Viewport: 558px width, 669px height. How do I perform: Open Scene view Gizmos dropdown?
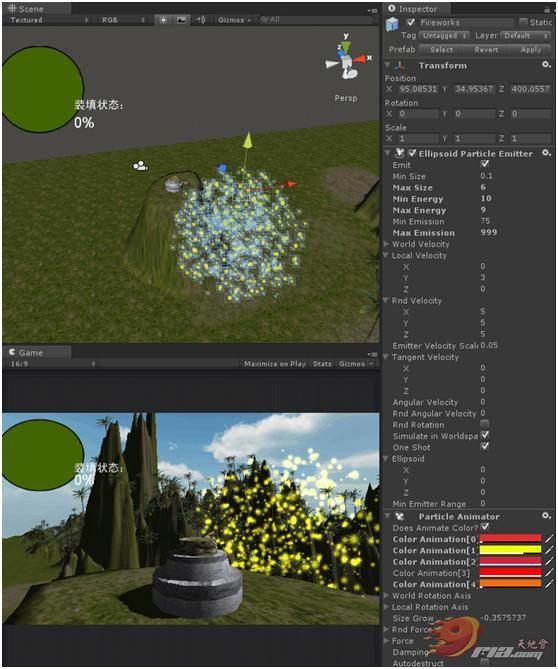pyautogui.click(x=234, y=20)
